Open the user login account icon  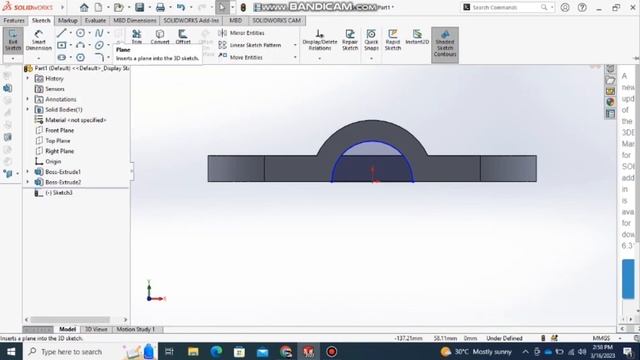click(x=565, y=7)
